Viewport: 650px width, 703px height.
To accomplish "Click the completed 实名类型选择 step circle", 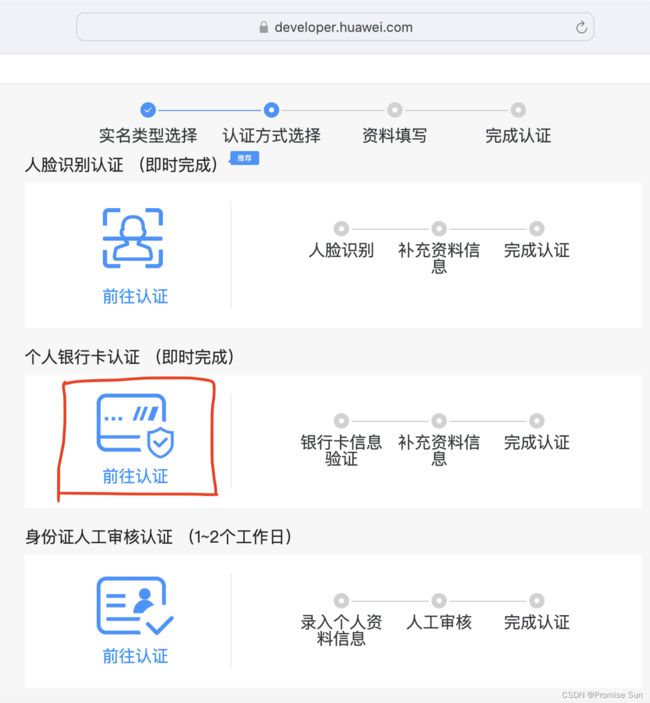I will (148, 110).
